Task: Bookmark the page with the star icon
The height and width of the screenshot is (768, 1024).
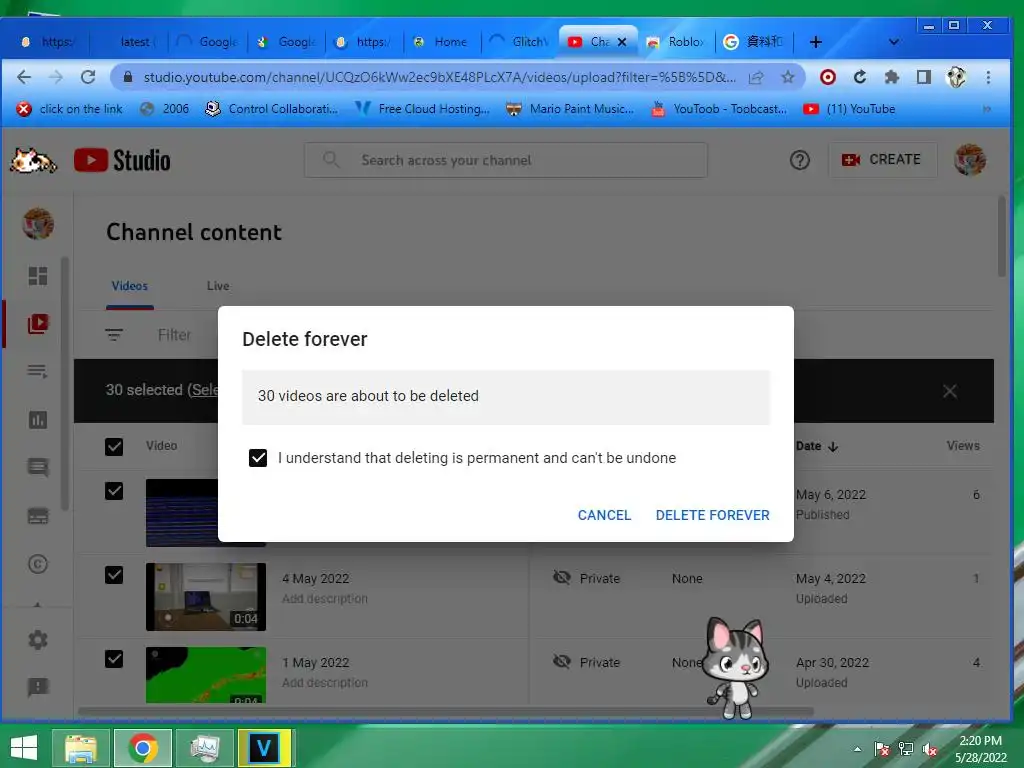Action: tap(788, 77)
